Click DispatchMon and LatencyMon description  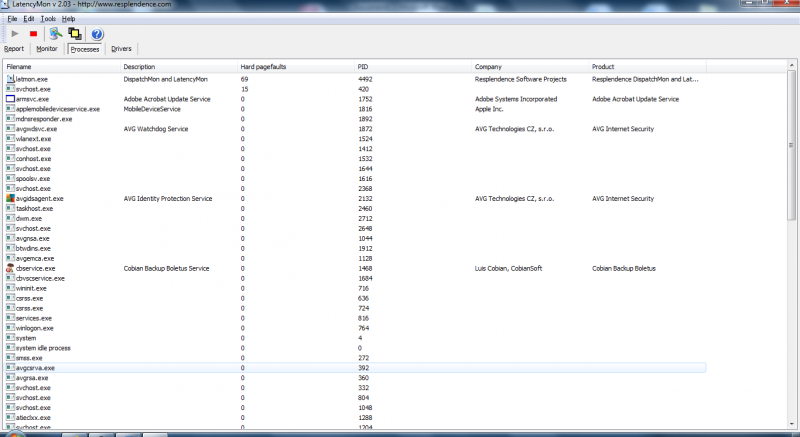(x=166, y=79)
